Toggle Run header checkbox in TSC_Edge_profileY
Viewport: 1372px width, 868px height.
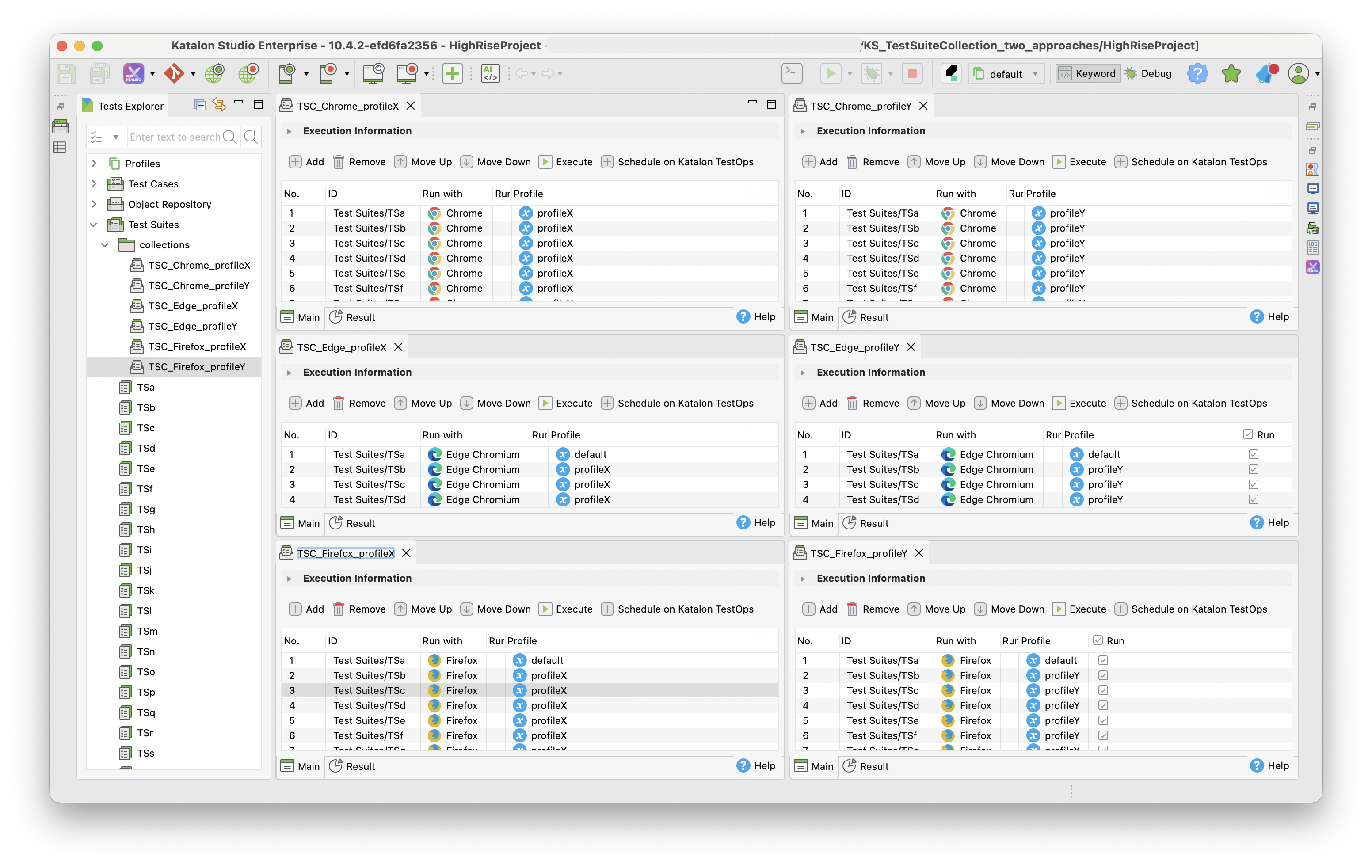click(x=1248, y=434)
